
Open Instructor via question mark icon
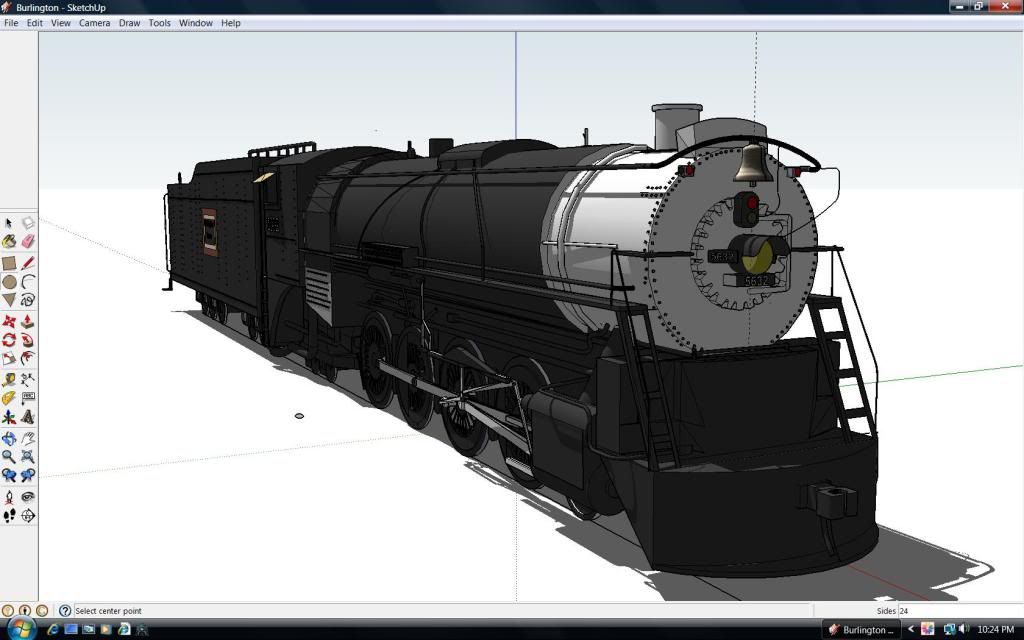pyautogui.click(x=65, y=611)
